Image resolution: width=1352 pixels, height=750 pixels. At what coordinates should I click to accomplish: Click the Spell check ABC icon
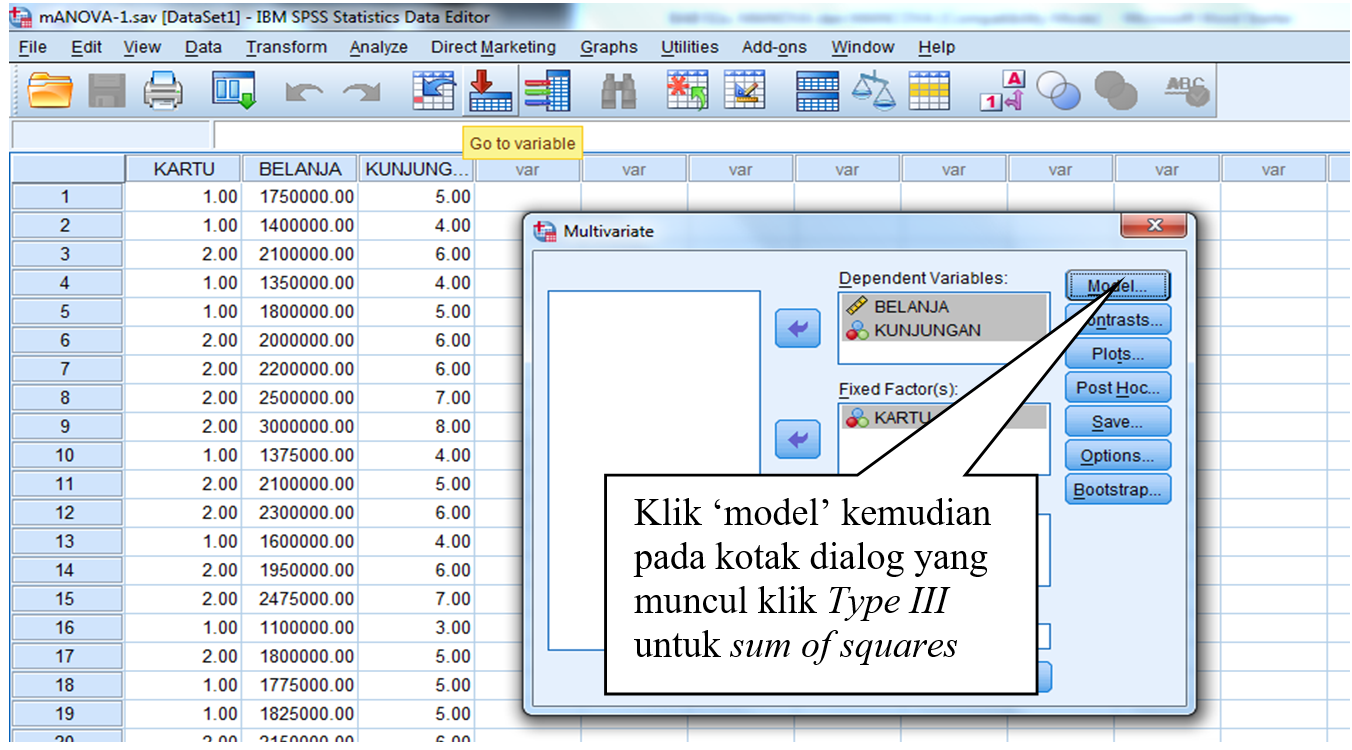click(x=1186, y=92)
